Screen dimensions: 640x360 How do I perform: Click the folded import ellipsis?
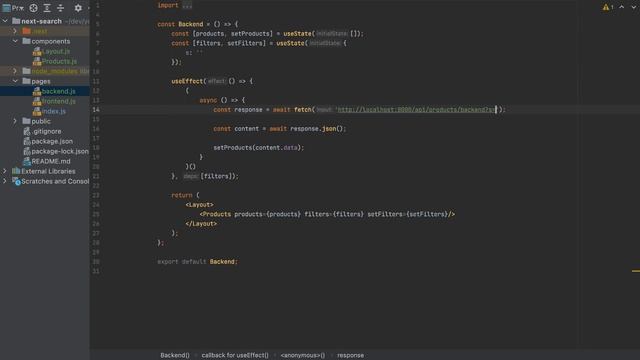(187, 5)
